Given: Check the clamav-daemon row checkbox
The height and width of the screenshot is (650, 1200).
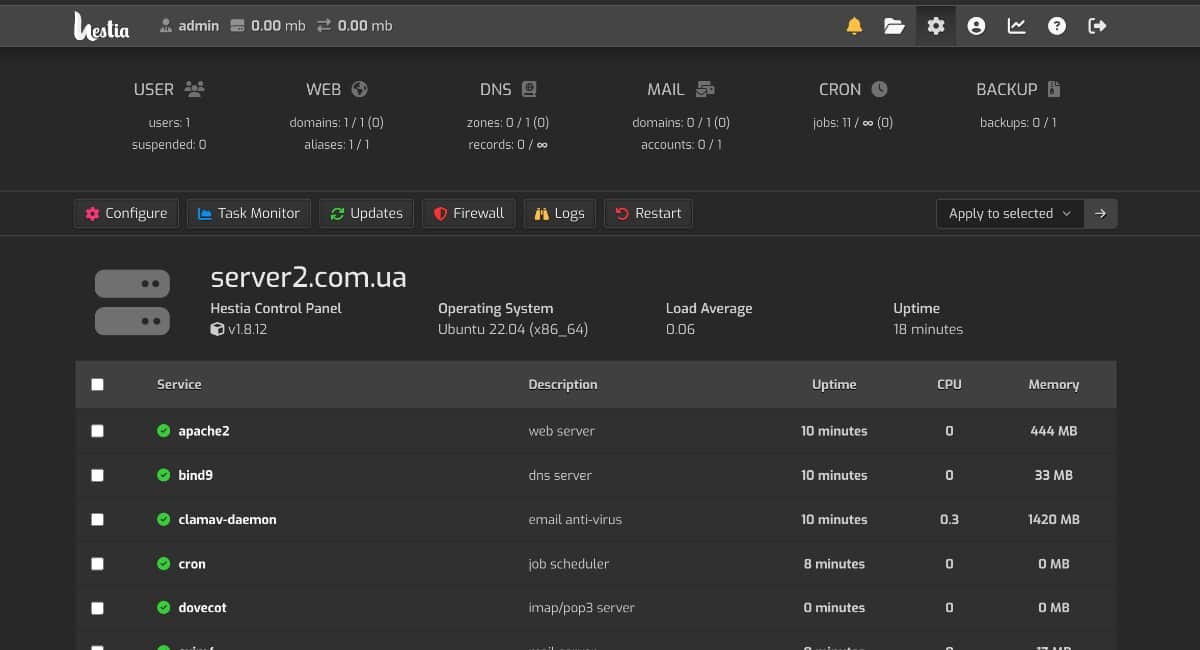Looking at the screenshot, I should click(x=97, y=520).
